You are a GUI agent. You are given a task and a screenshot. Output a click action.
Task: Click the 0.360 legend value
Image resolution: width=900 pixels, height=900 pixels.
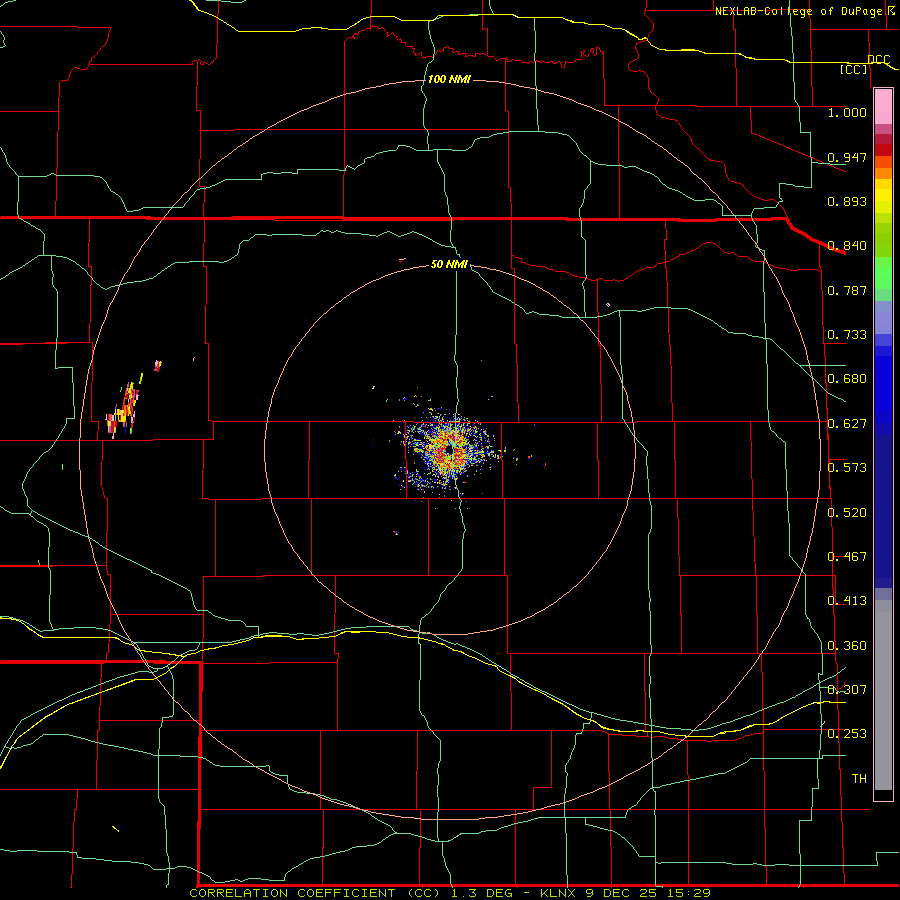(847, 646)
